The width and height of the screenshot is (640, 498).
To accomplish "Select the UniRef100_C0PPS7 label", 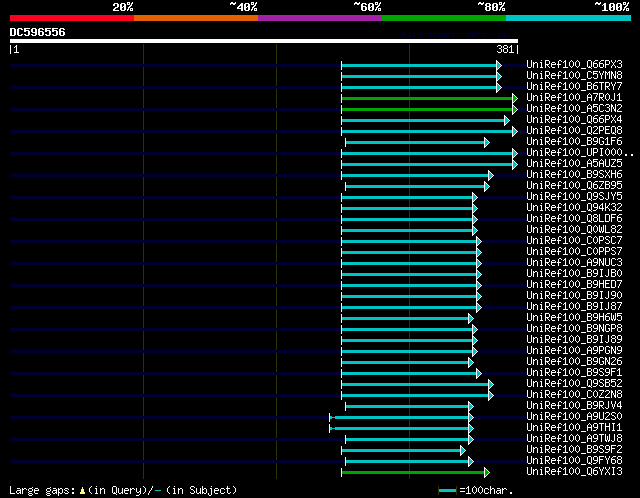I will (x=574, y=251).
